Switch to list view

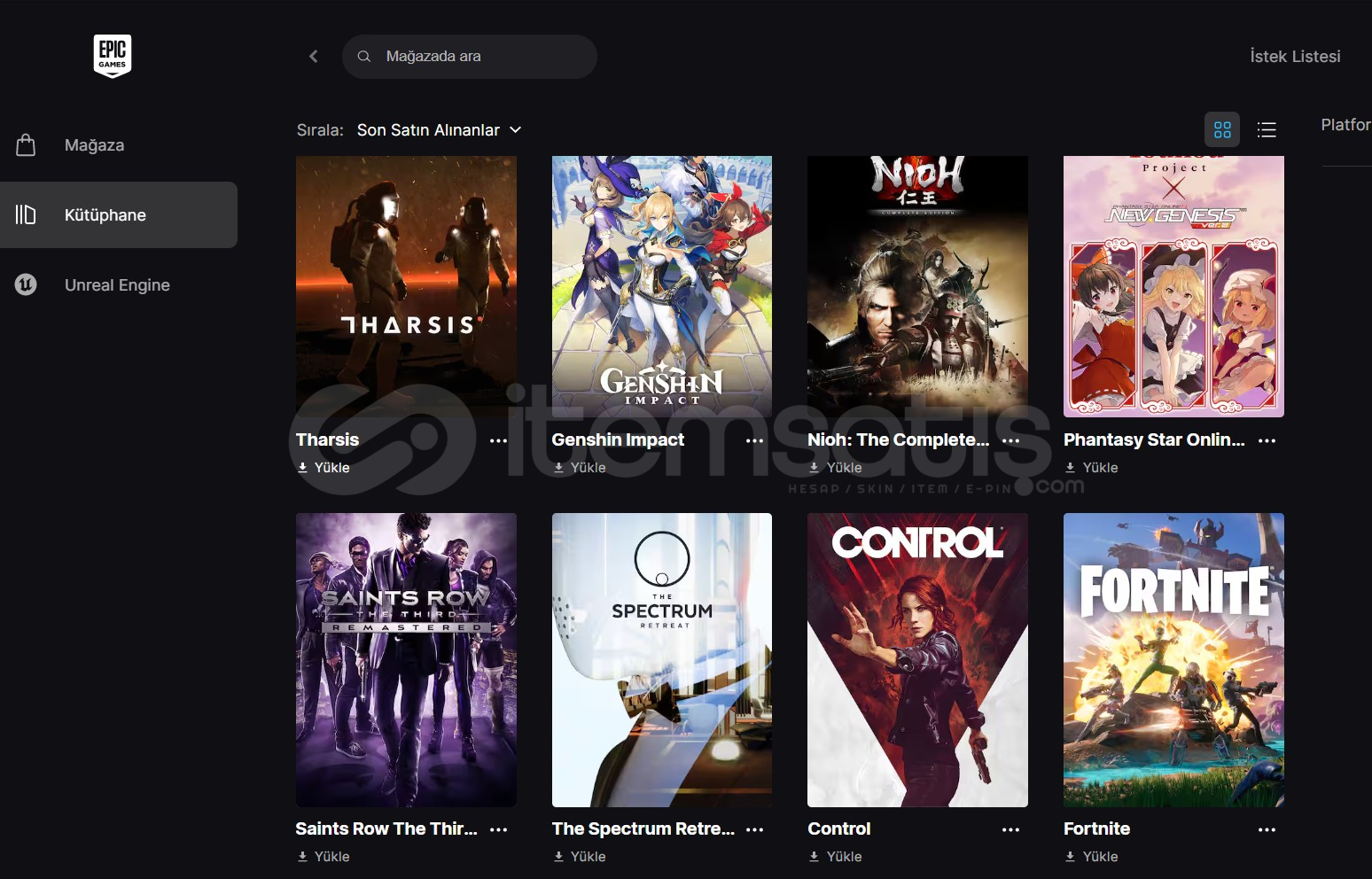(1267, 129)
